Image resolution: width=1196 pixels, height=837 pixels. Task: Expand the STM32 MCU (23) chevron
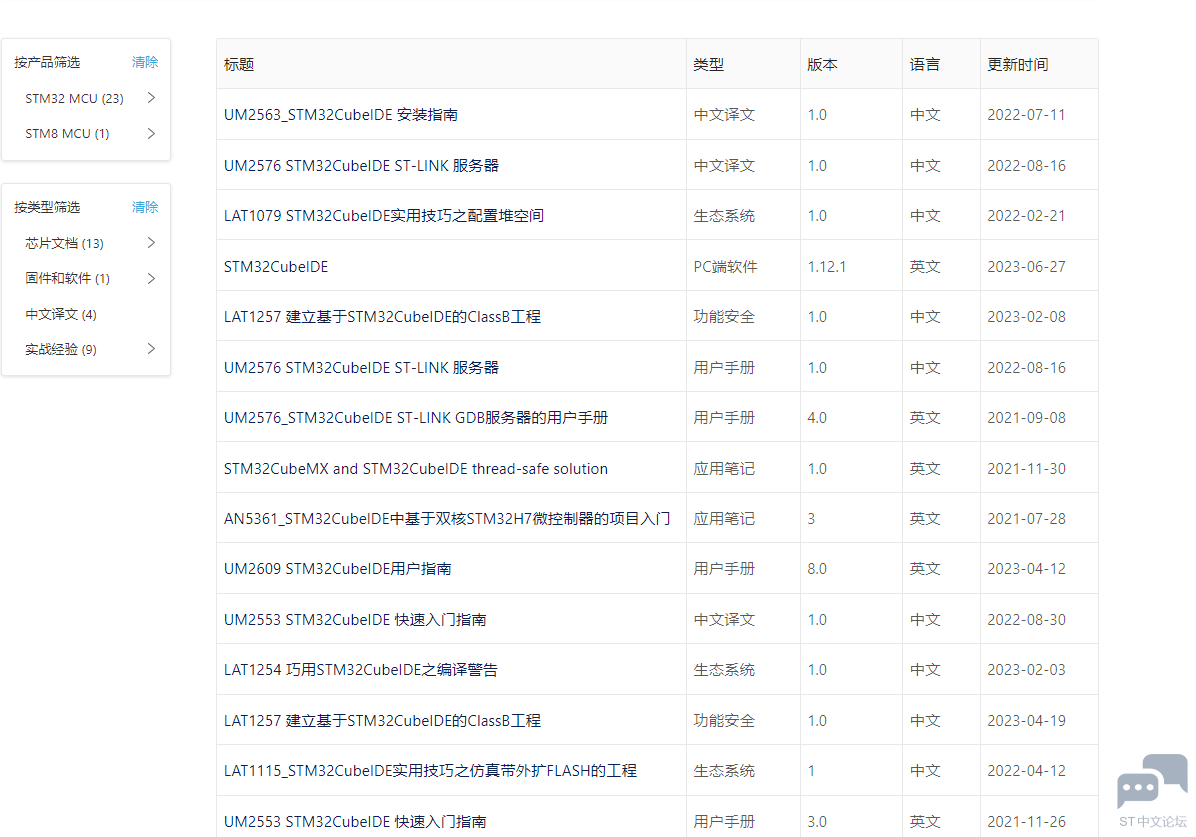click(151, 98)
